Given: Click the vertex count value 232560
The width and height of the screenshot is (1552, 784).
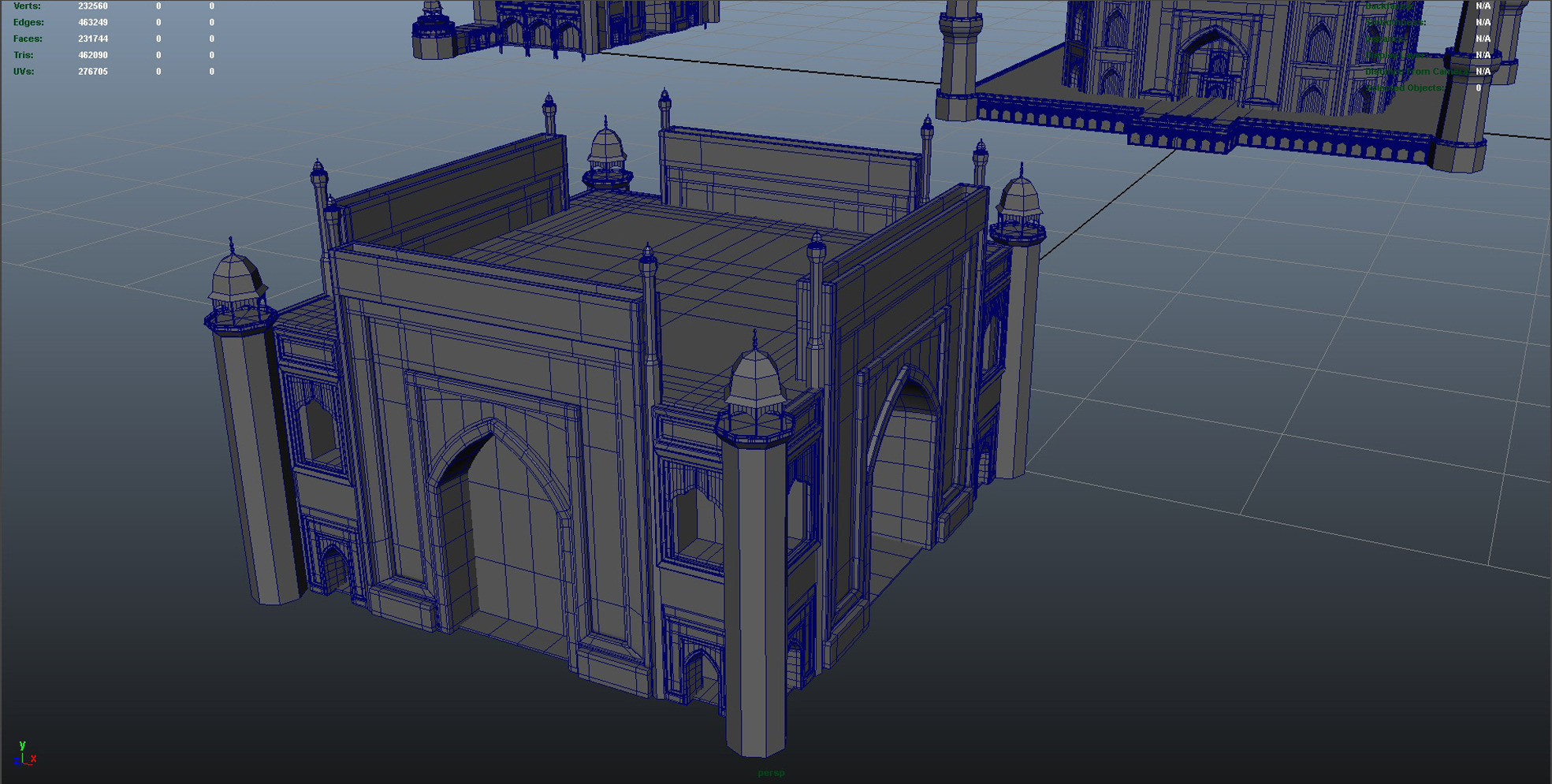Looking at the screenshot, I should pyautogui.click(x=93, y=6).
